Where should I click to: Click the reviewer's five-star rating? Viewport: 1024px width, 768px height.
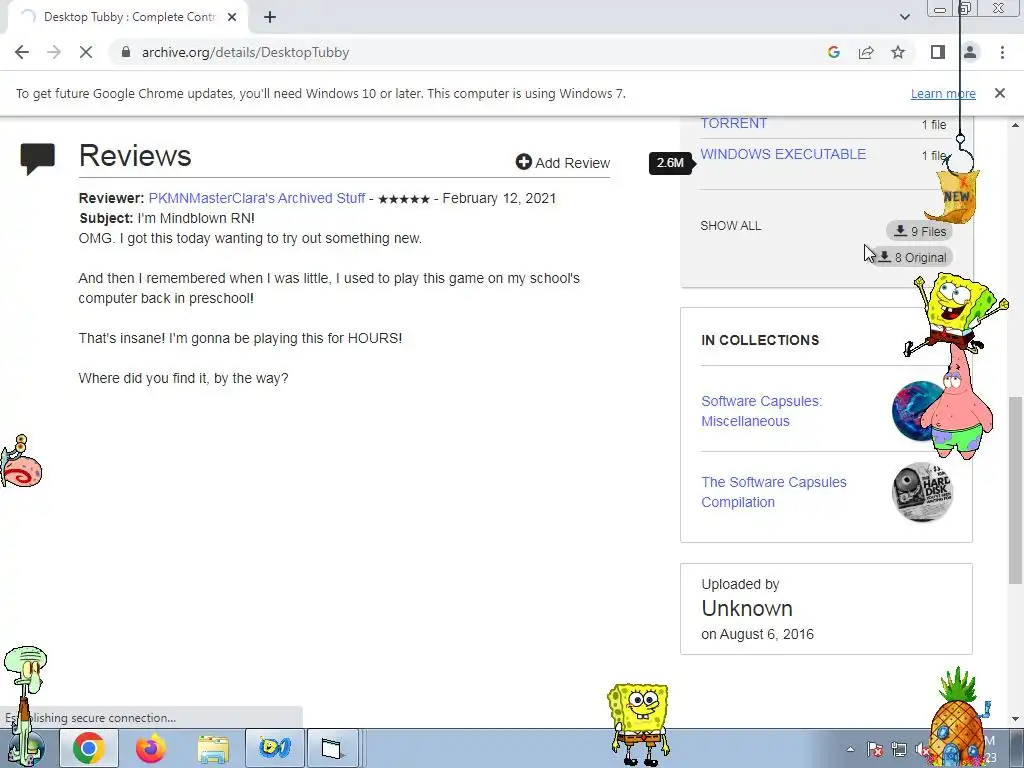[x=404, y=199]
